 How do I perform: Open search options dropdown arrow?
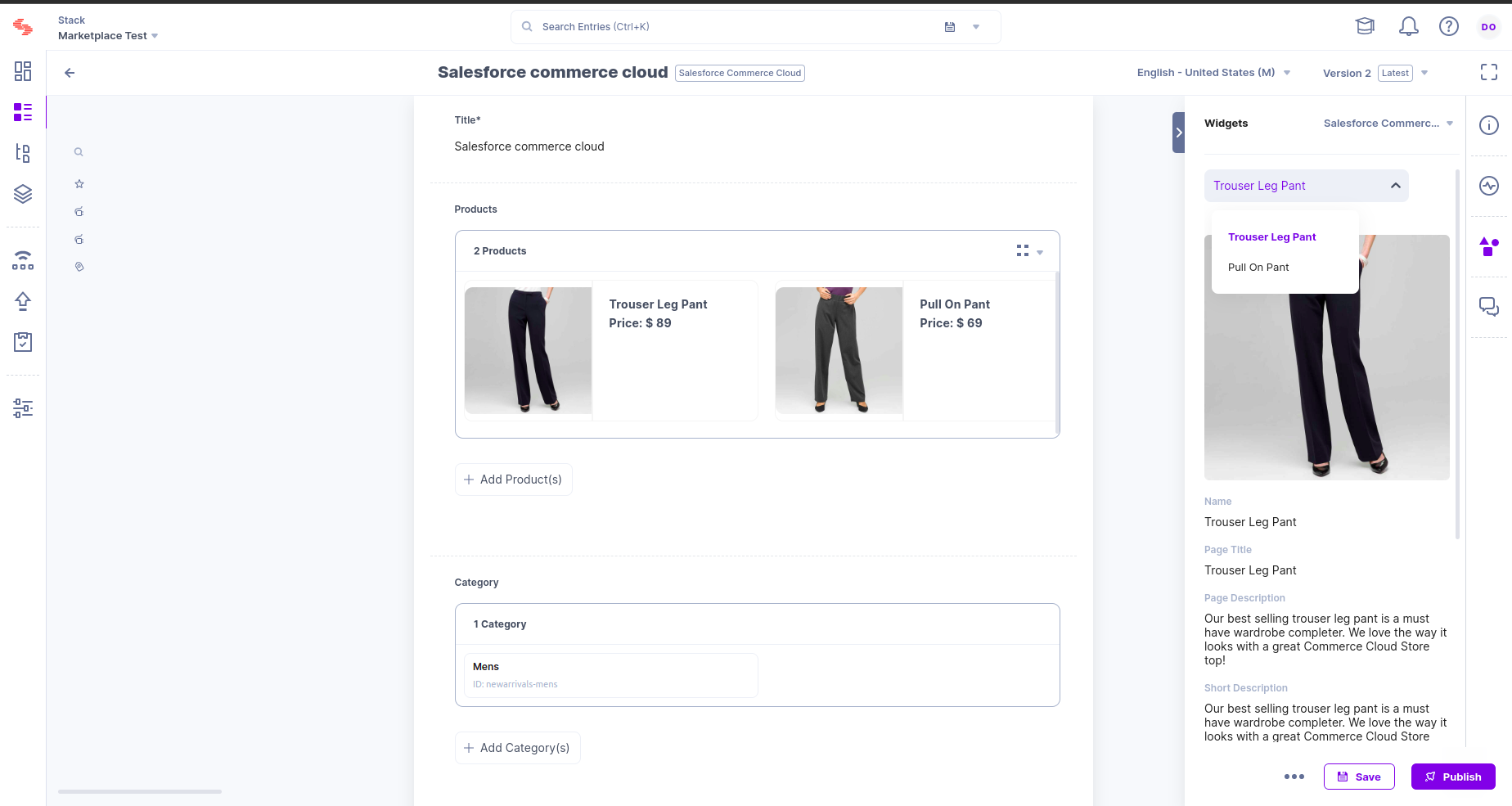(x=976, y=27)
